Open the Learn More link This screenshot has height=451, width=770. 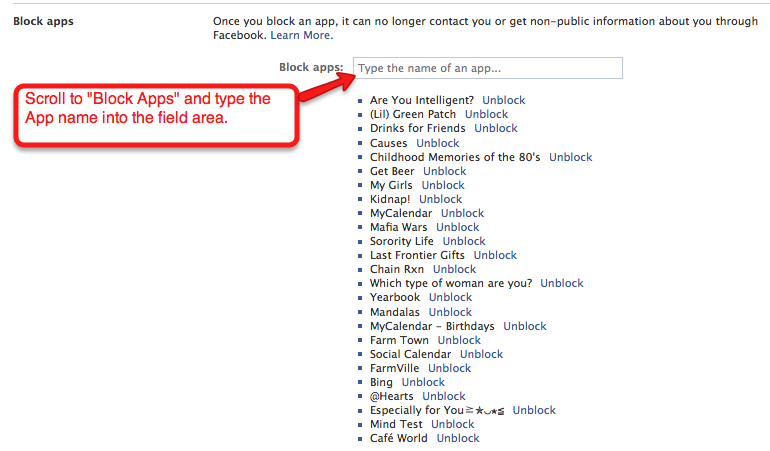click(x=300, y=35)
